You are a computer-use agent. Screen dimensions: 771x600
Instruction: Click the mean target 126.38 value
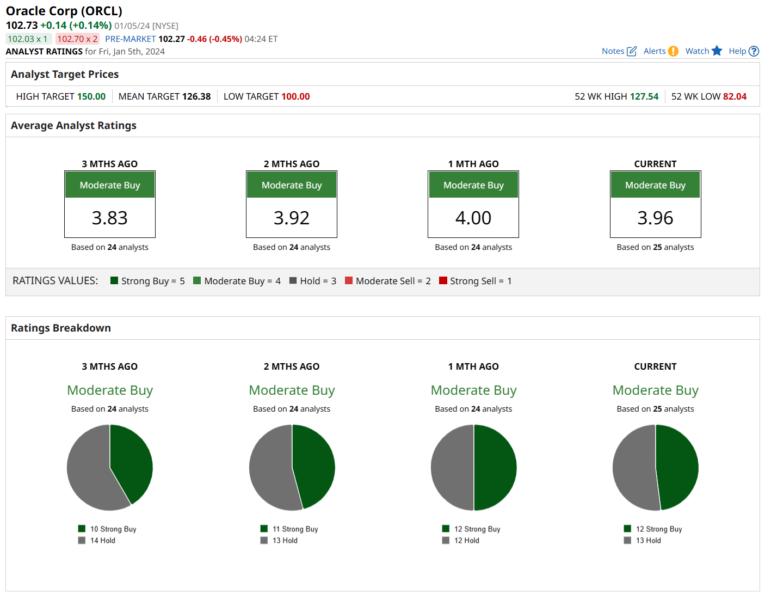[x=196, y=96]
